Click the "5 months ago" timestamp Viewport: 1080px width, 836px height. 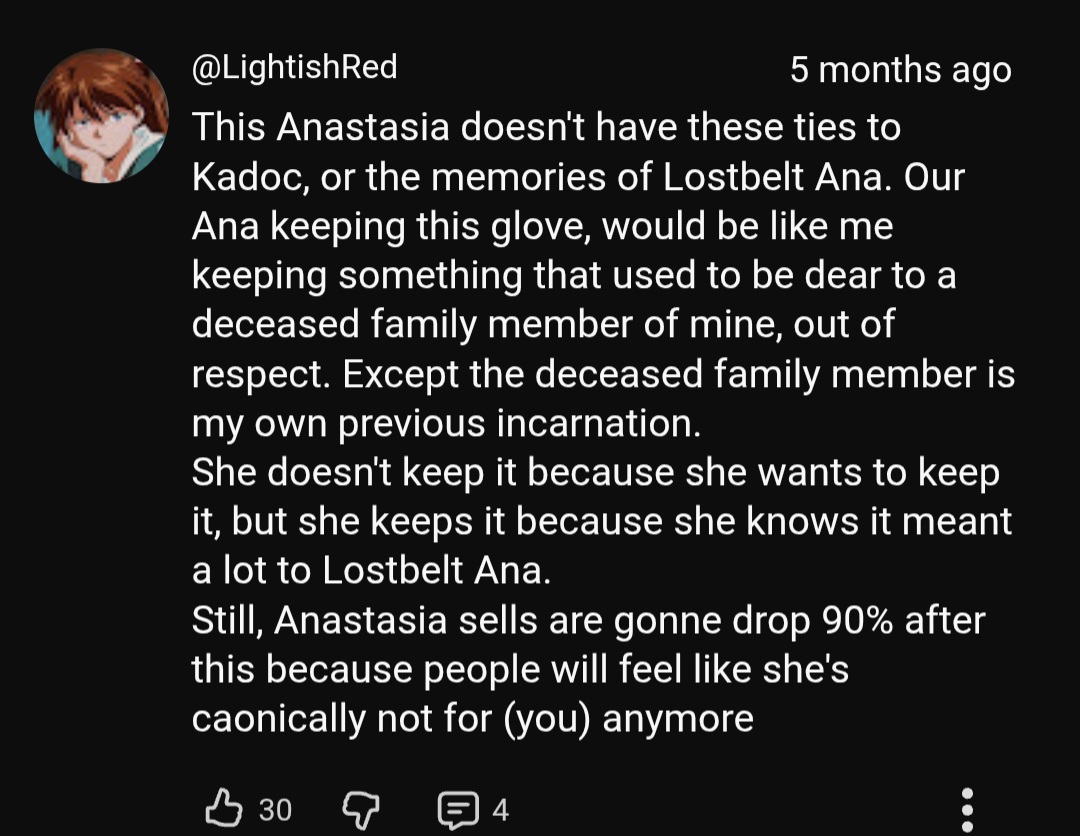(x=900, y=70)
